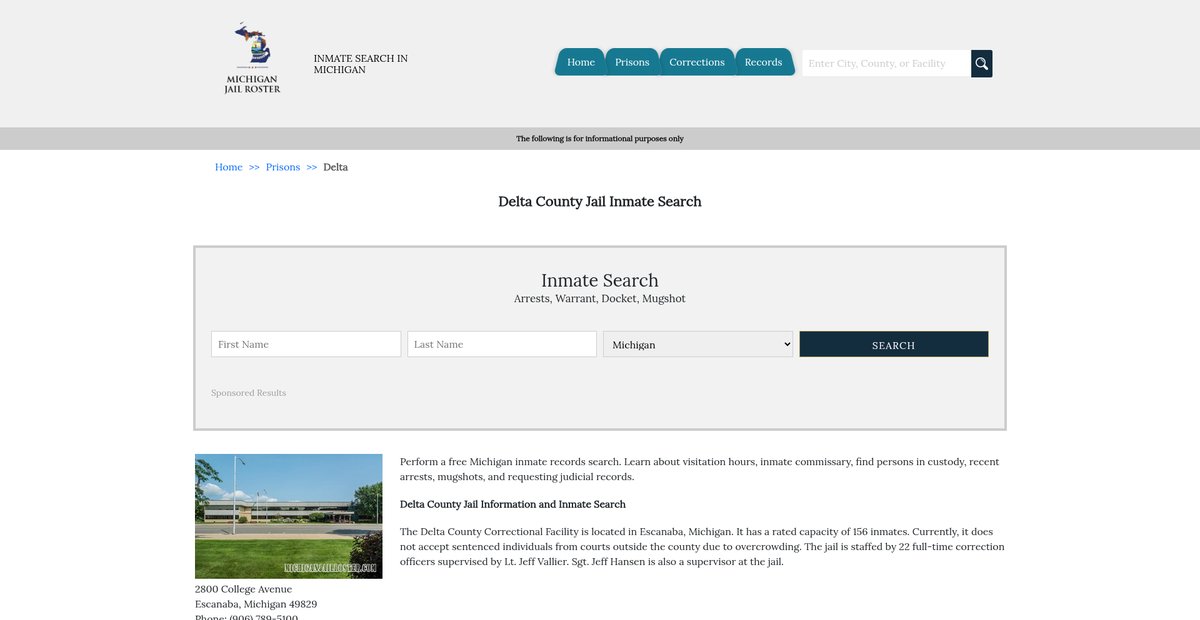Click the 'Delta County Jail Information and Inmate Search' subheading
Viewport: 1200px width, 620px height.
pos(513,504)
